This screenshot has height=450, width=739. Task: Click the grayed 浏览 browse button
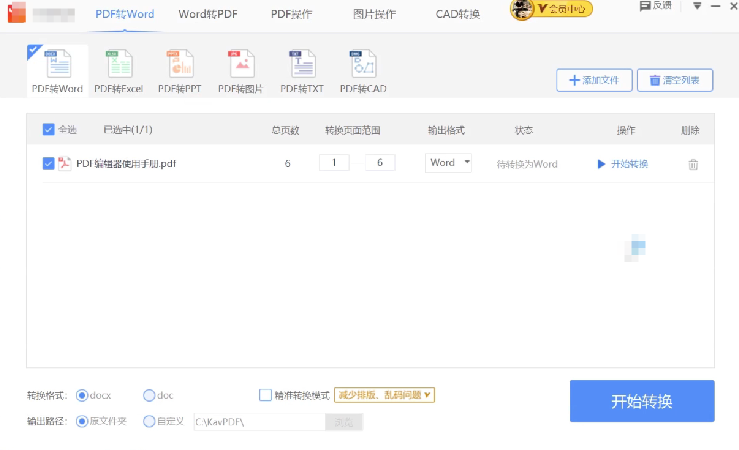click(344, 422)
